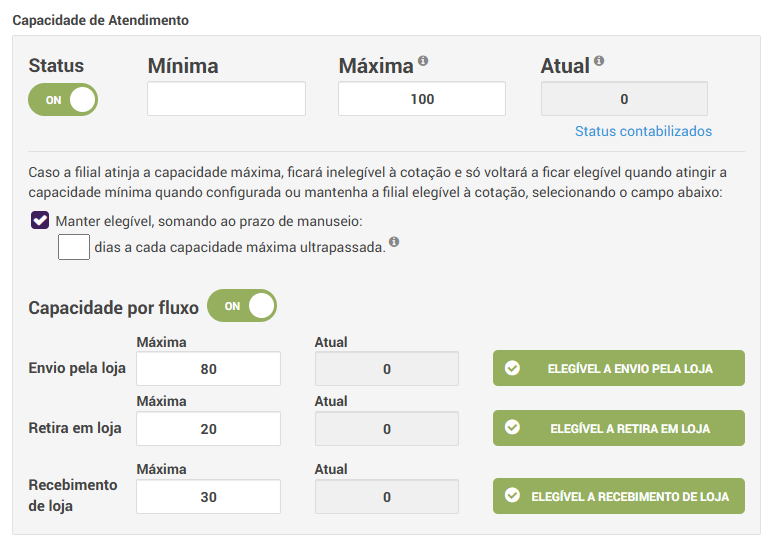Viewport: 771px width, 550px height.
Task: Click checkmark icon in Retira em loja button
Action: coord(513,428)
